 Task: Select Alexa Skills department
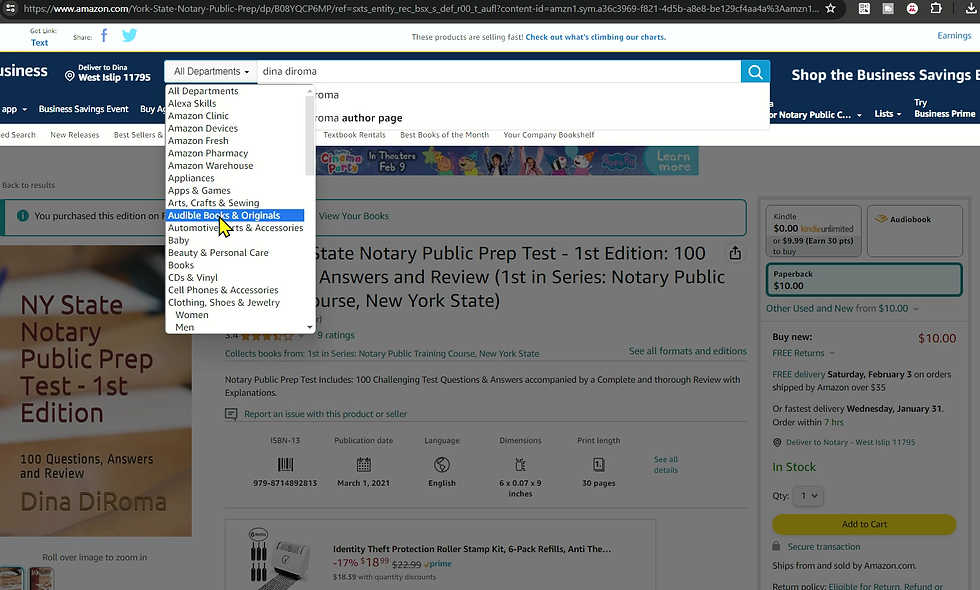pyautogui.click(x=192, y=103)
